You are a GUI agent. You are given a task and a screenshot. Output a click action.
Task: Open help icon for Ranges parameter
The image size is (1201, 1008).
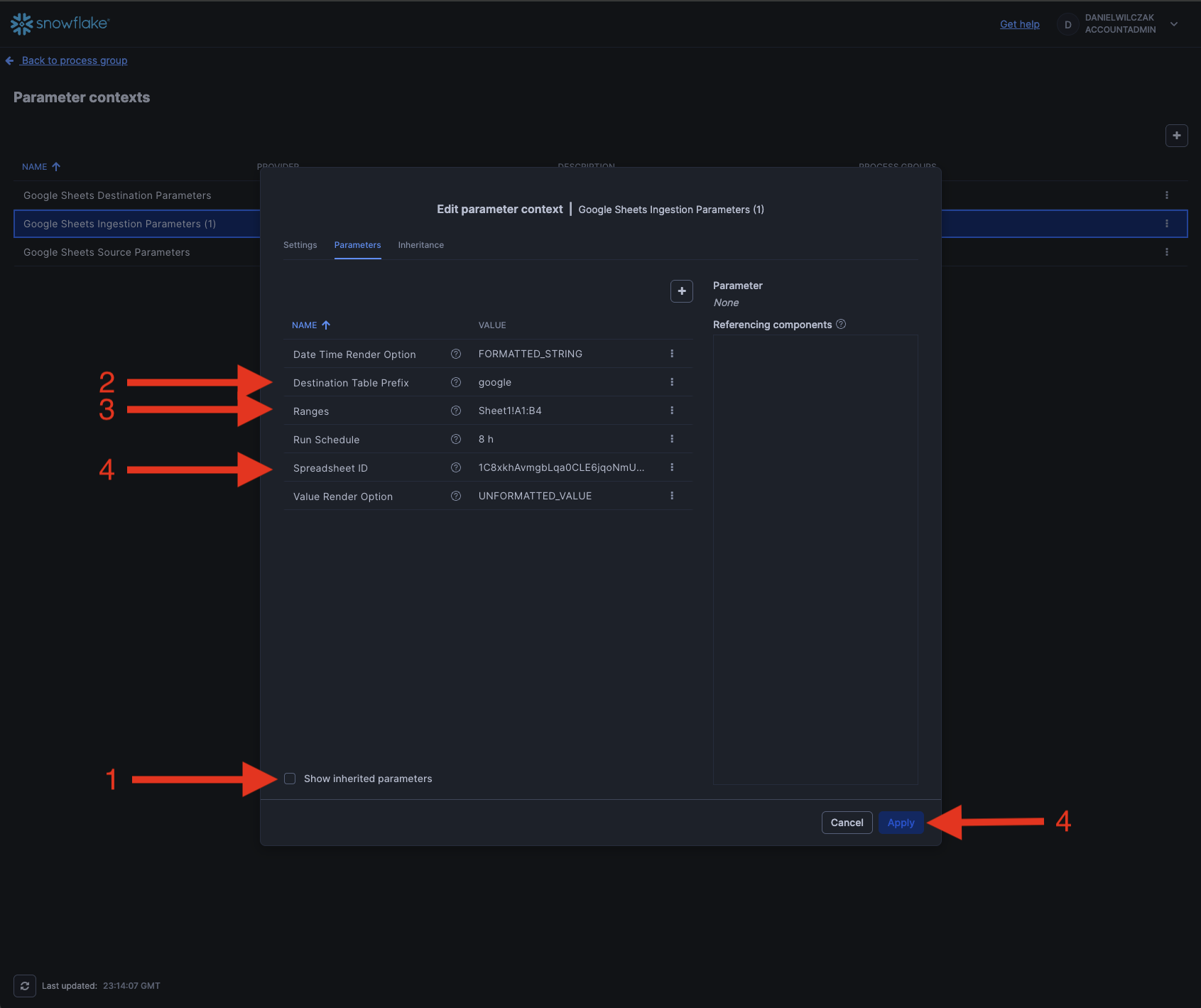coord(456,411)
